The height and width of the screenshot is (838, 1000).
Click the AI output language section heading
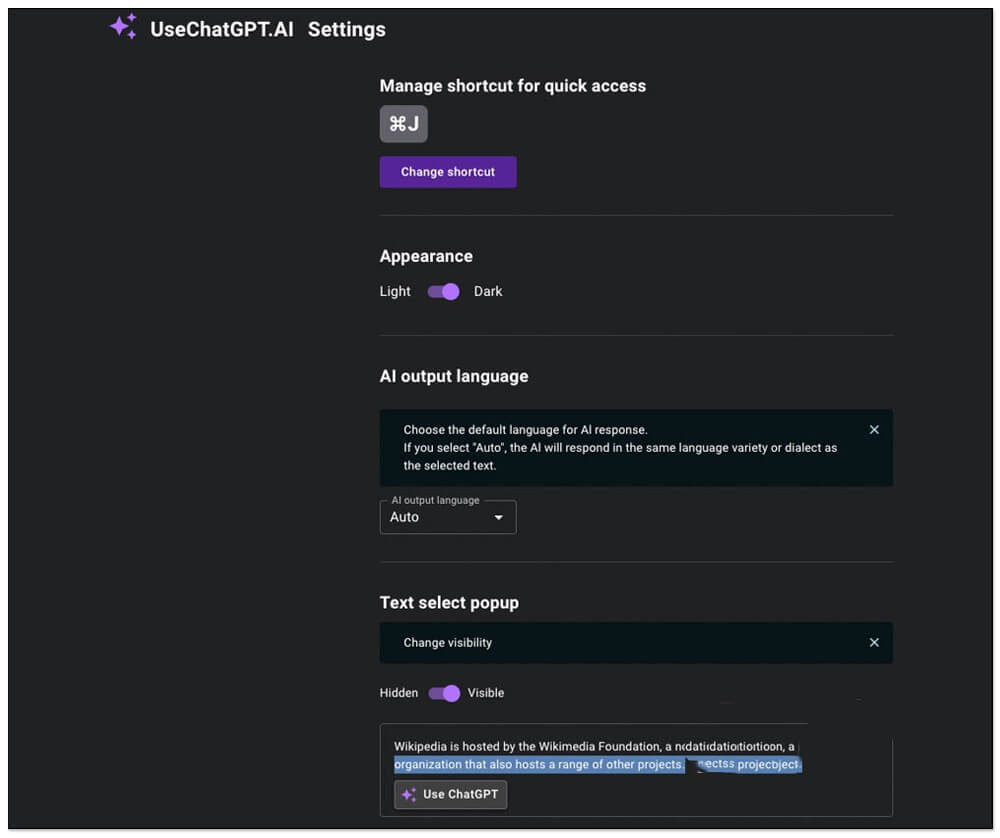pyautogui.click(x=454, y=376)
